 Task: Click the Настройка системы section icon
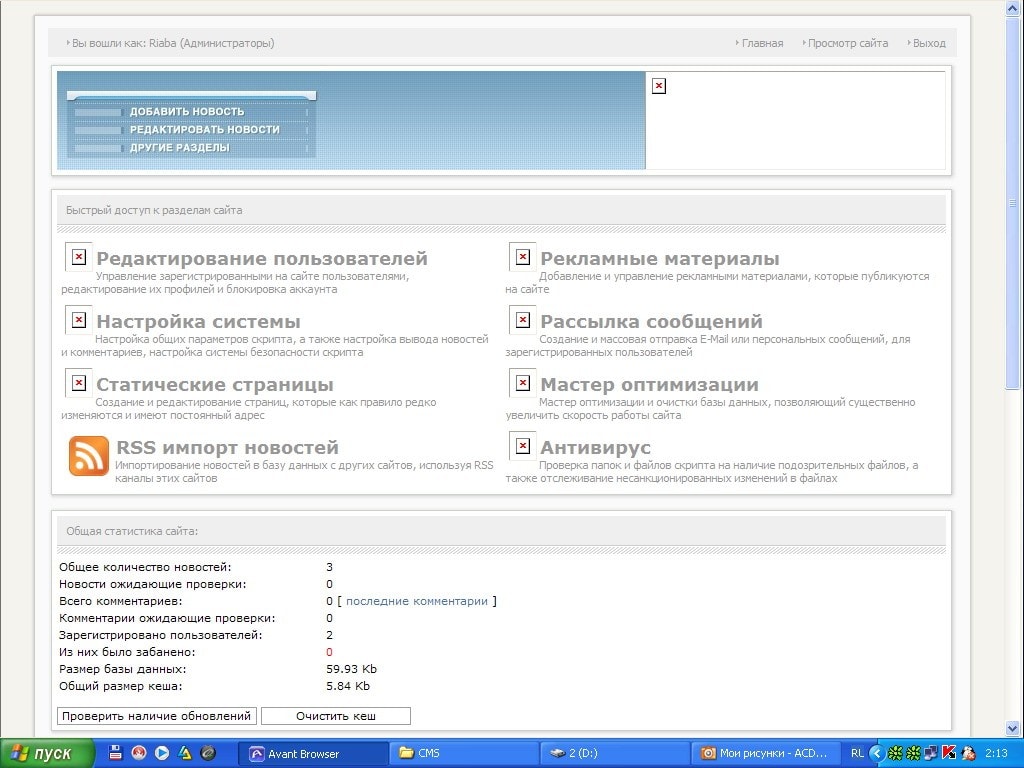click(x=79, y=320)
